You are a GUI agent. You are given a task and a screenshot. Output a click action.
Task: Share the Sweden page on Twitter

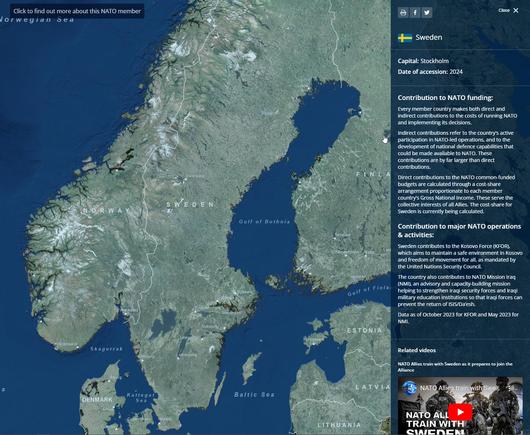(427, 13)
